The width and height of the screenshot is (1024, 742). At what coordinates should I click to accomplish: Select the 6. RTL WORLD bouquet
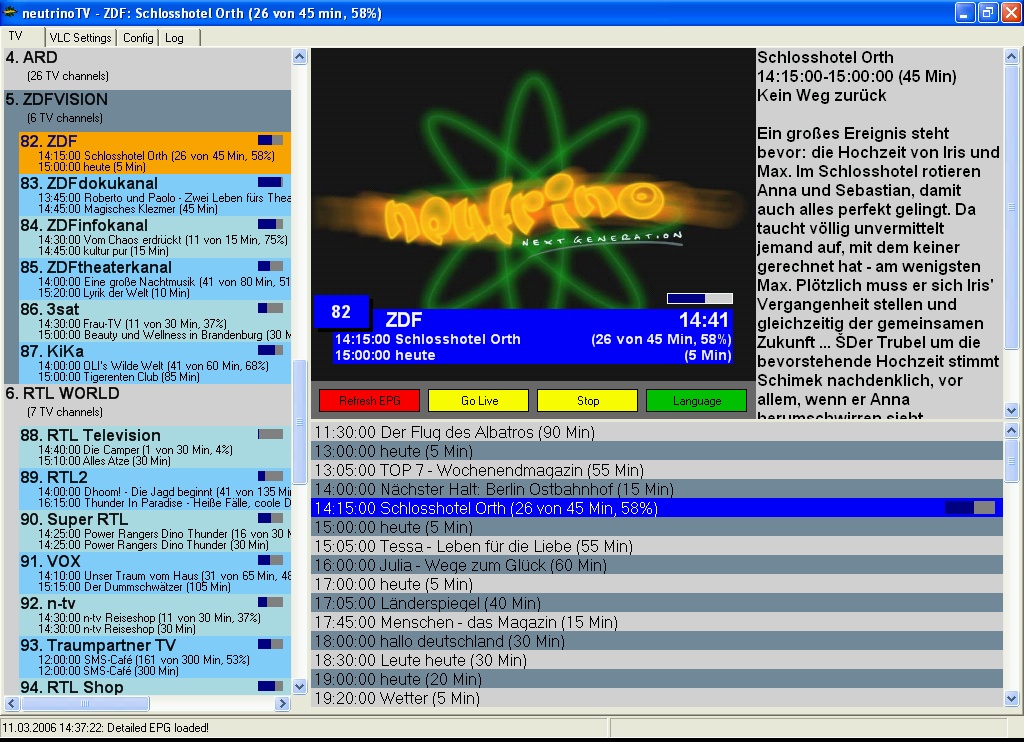[x=148, y=403]
